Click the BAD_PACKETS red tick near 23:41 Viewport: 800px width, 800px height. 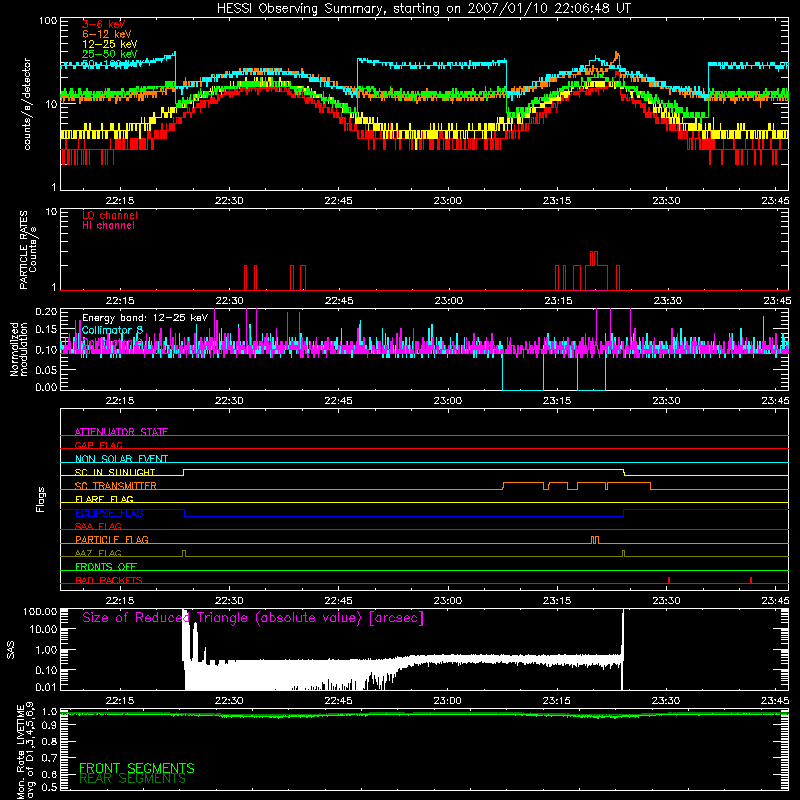coord(751,580)
